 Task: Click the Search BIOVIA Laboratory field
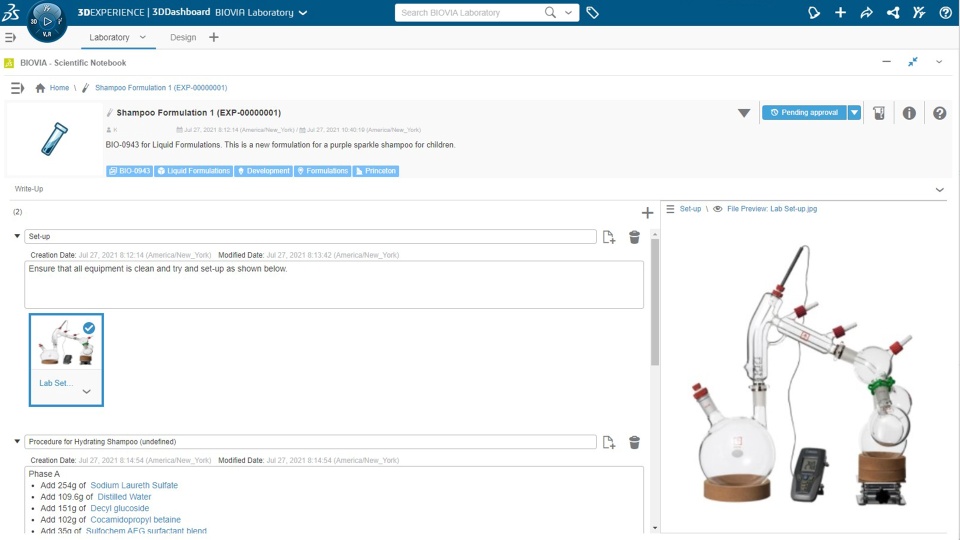(x=468, y=12)
